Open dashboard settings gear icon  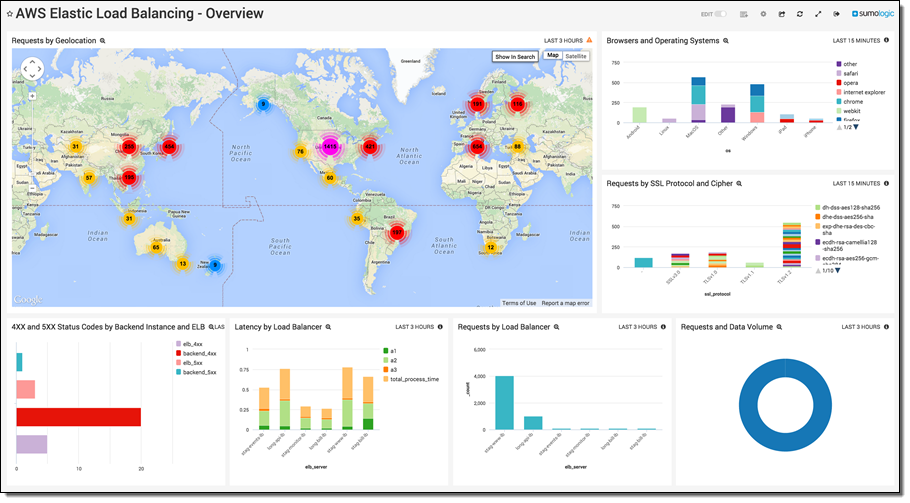[764, 14]
